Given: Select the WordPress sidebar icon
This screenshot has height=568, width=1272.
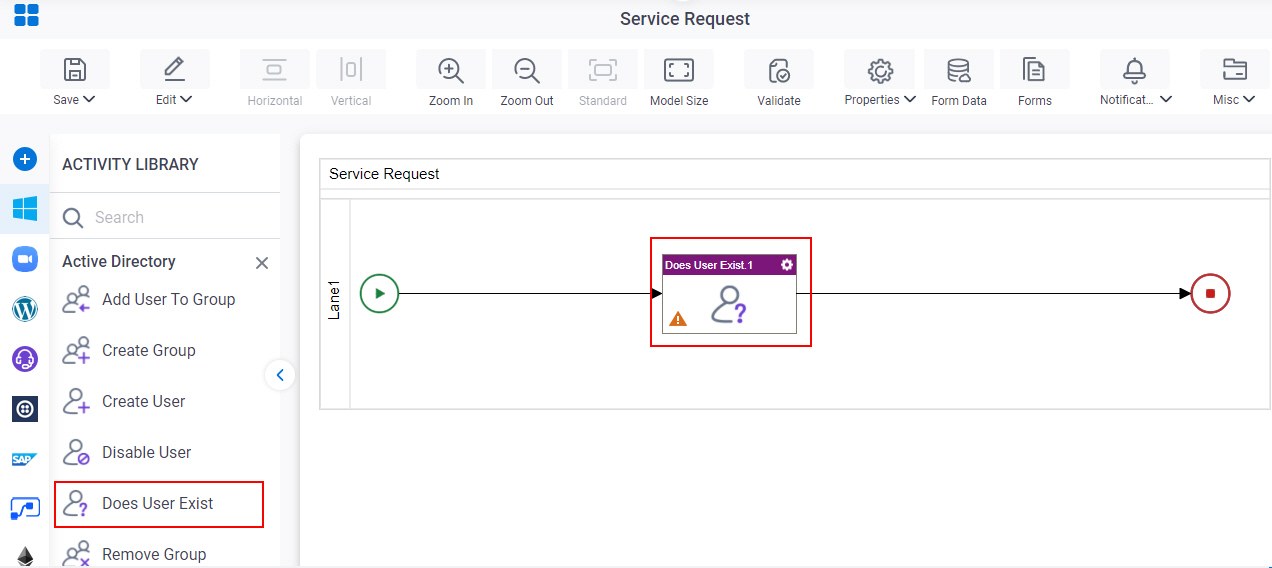Looking at the screenshot, I should pos(25,309).
